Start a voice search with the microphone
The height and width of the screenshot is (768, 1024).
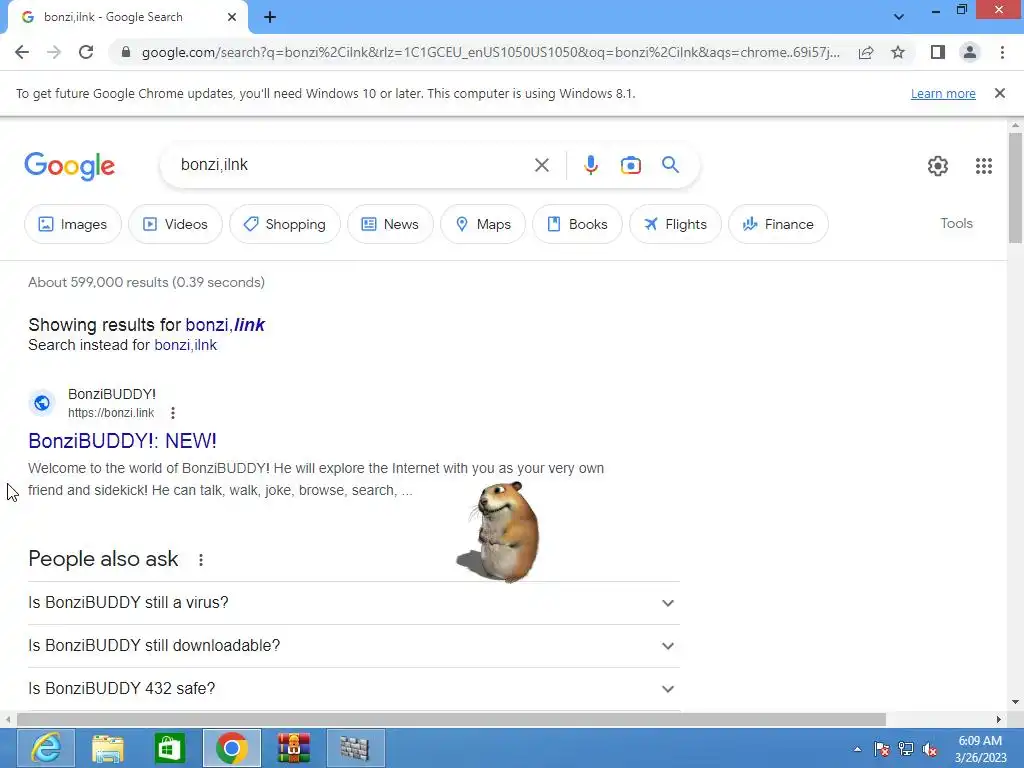(x=590, y=165)
